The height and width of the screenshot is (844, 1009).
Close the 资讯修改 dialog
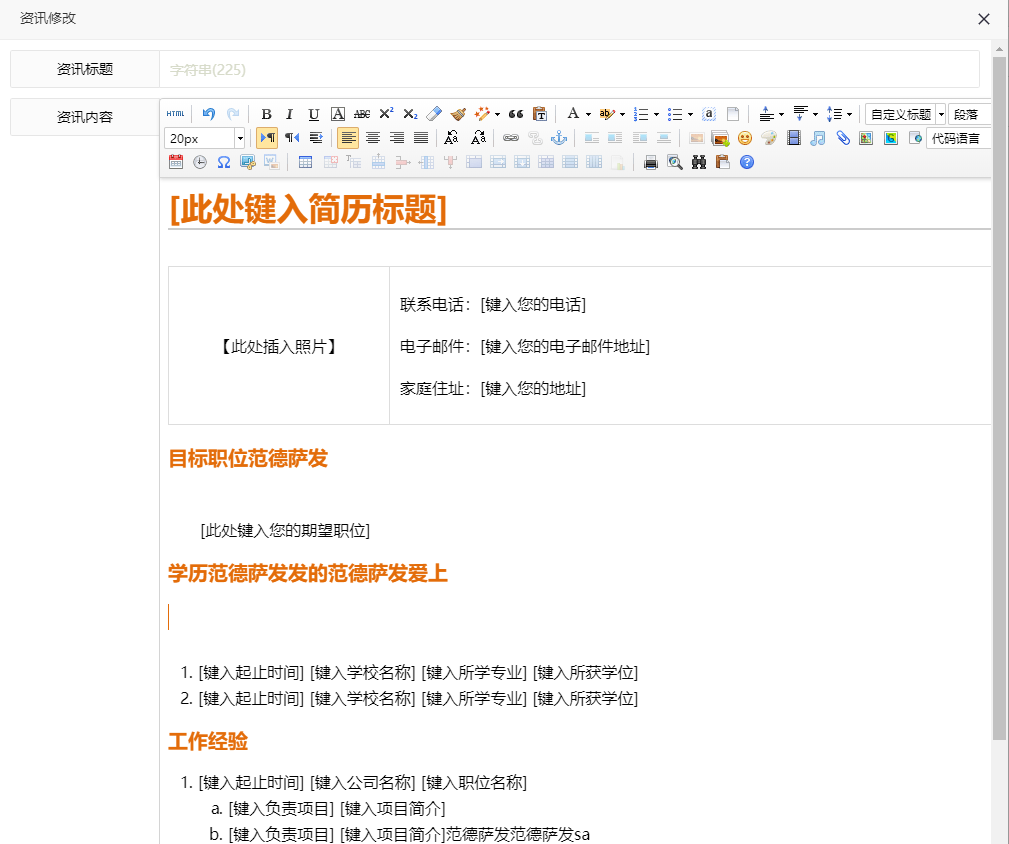(x=984, y=19)
